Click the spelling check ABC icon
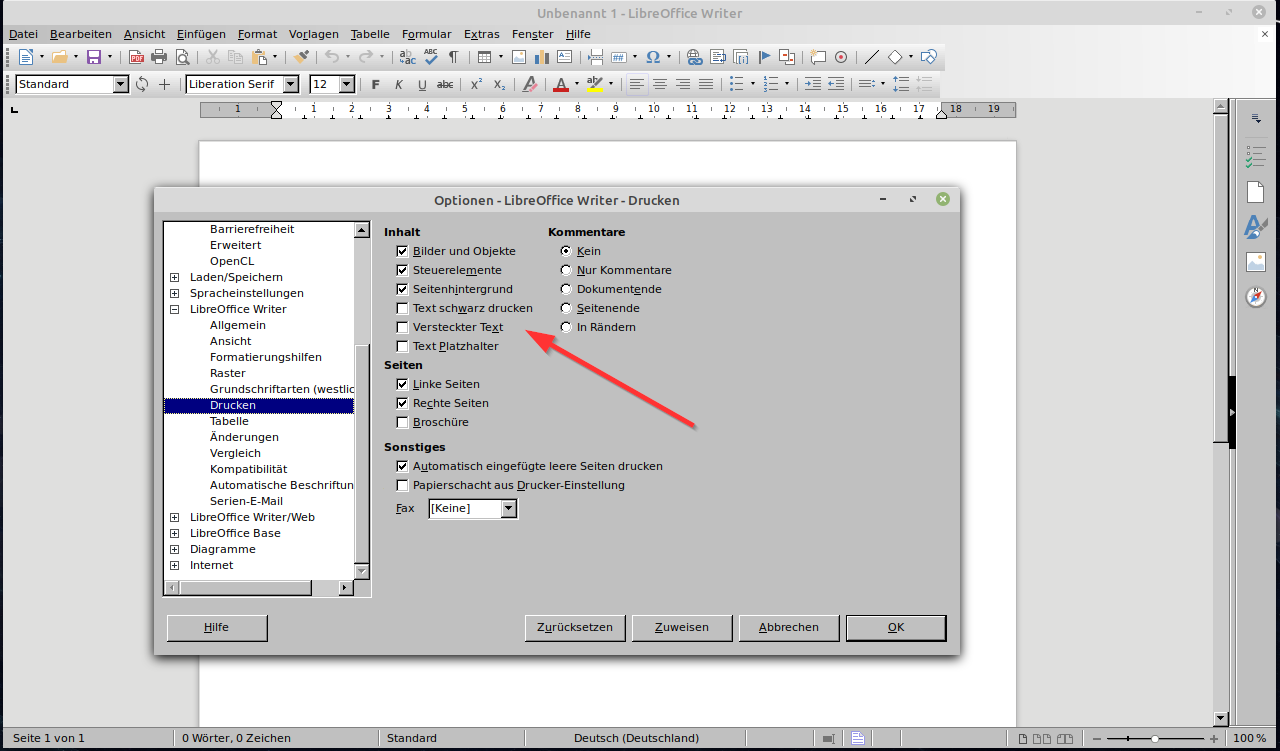Image resolution: width=1280 pixels, height=751 pixels. pyautogui.click(x=431, y=57)
